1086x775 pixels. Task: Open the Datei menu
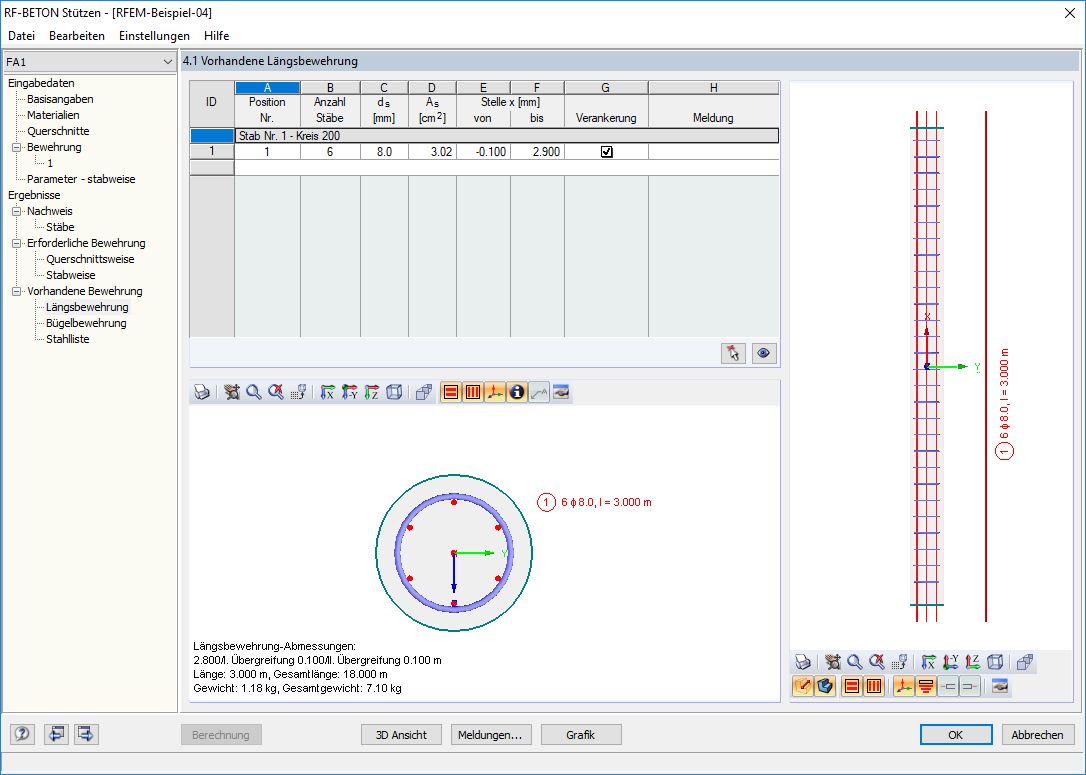21,35
